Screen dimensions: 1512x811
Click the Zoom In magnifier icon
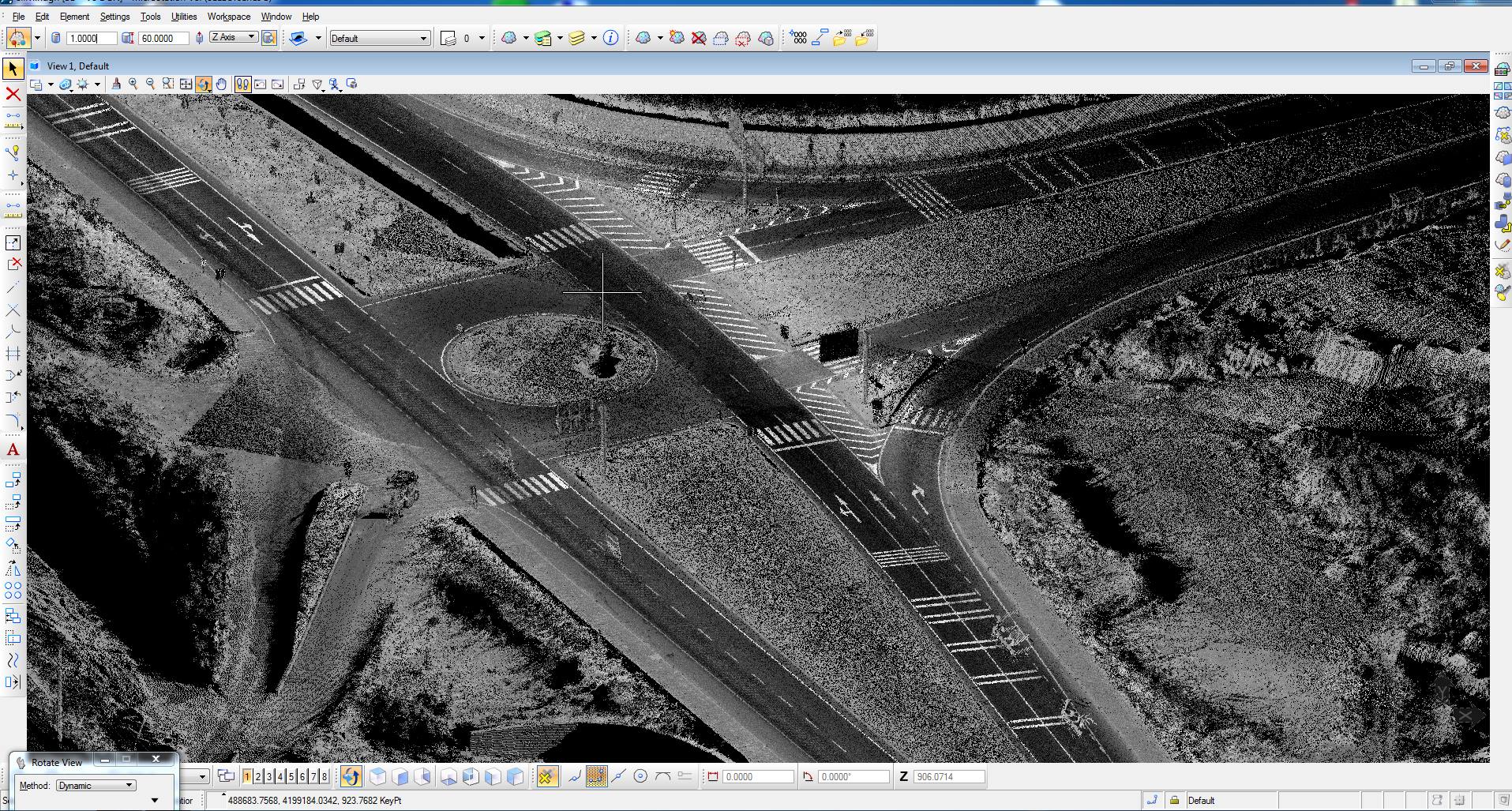tap(133, 84)
